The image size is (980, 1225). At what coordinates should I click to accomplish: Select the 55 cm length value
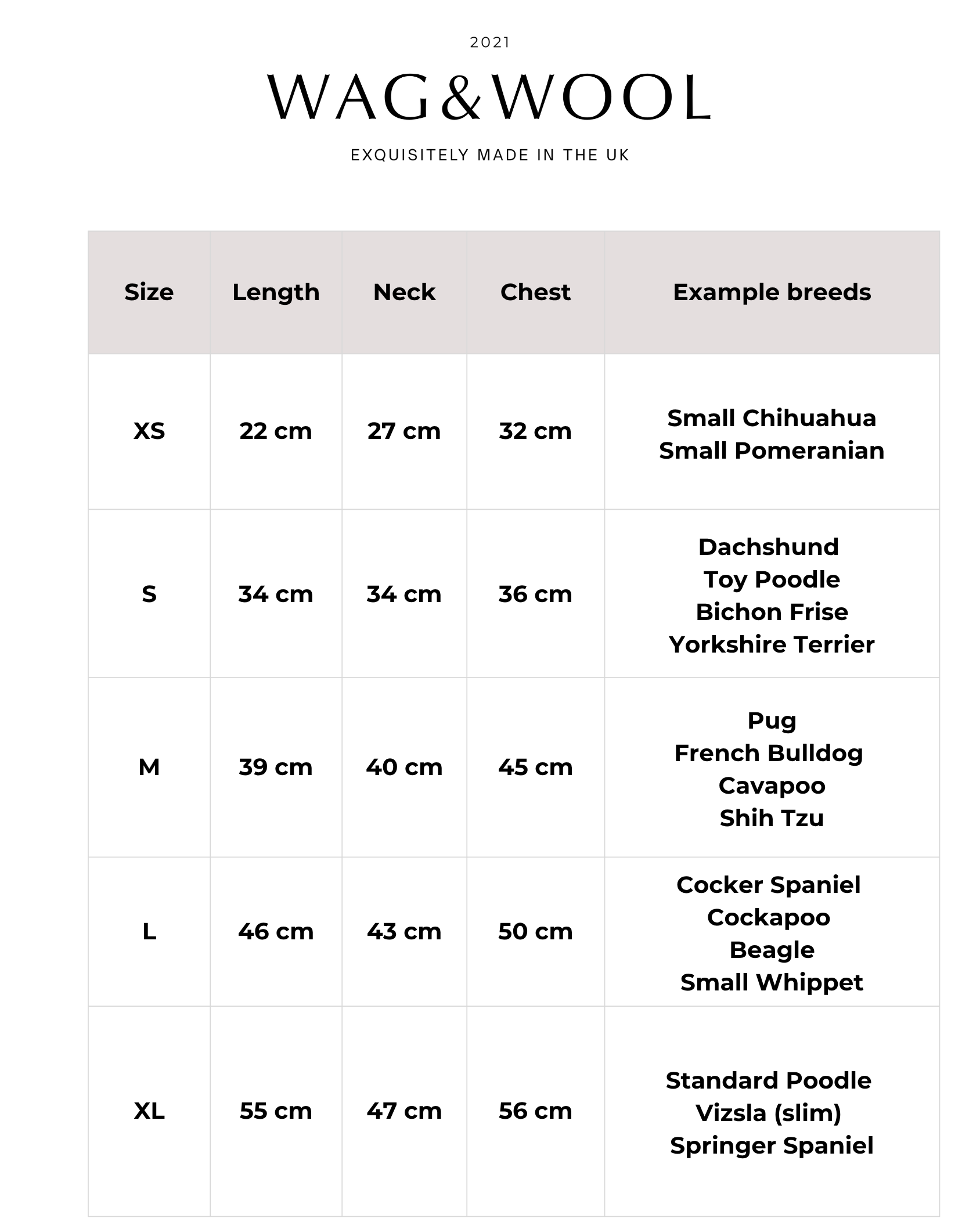point(276,1111)
